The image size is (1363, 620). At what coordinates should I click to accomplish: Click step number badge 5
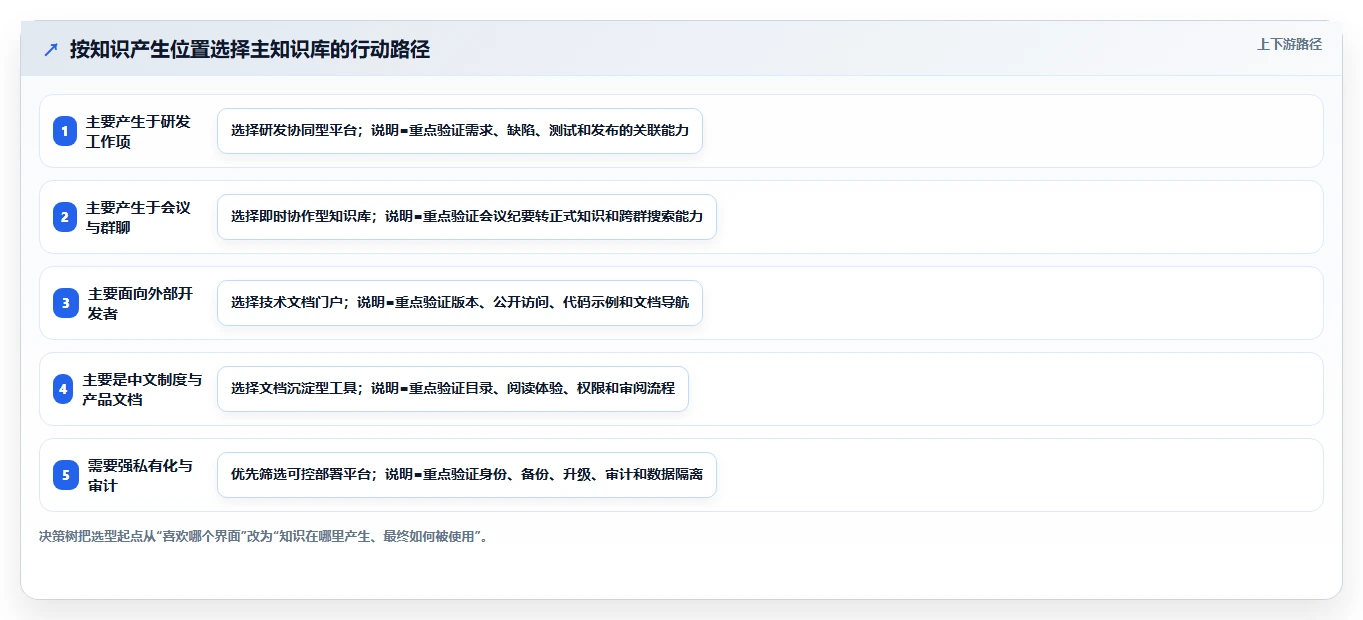[x=65, y=475]
